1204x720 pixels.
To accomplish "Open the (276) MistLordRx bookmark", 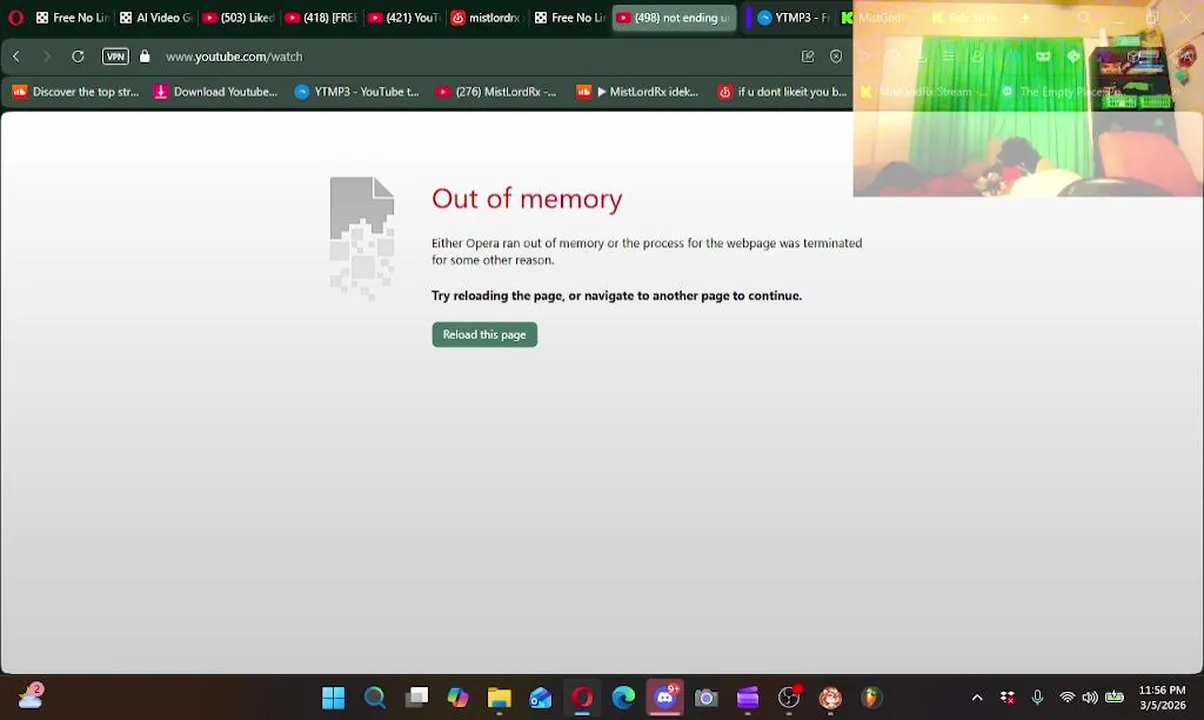I will [496, 91].
